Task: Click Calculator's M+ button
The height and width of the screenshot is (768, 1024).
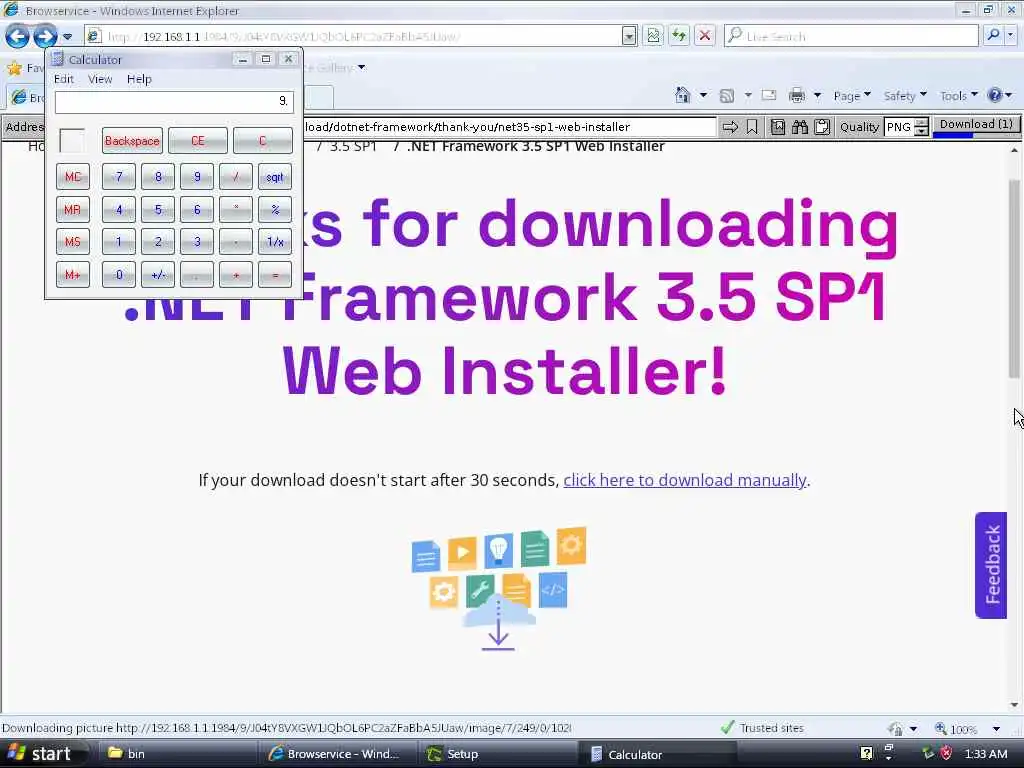Action: (72, 275)
